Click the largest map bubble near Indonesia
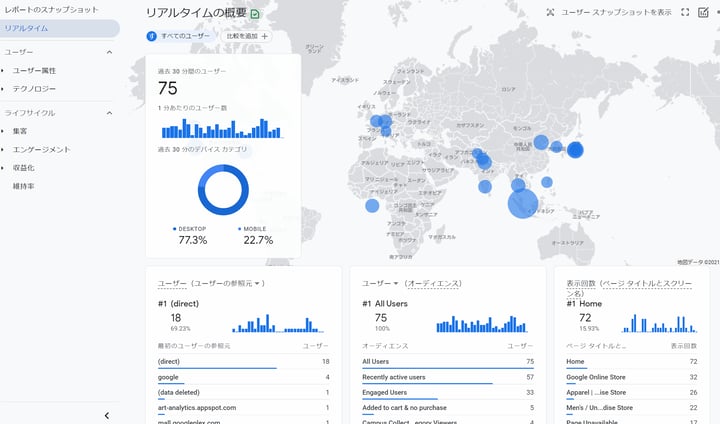720x424 pixels. click(x=523, y=203)
